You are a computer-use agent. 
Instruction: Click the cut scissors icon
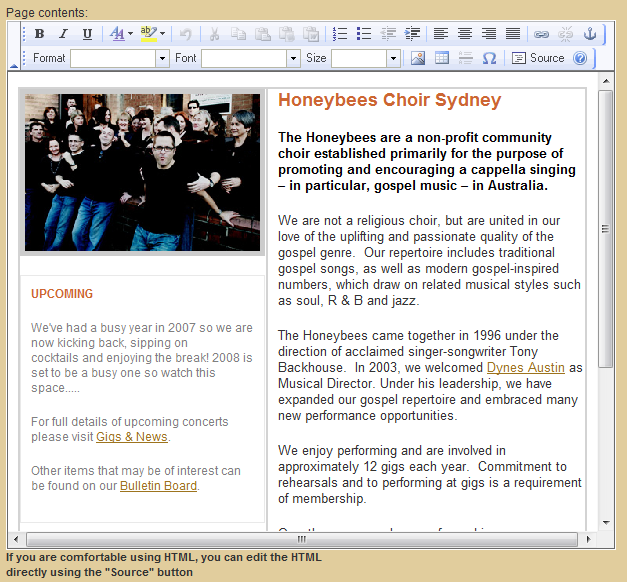214,34
